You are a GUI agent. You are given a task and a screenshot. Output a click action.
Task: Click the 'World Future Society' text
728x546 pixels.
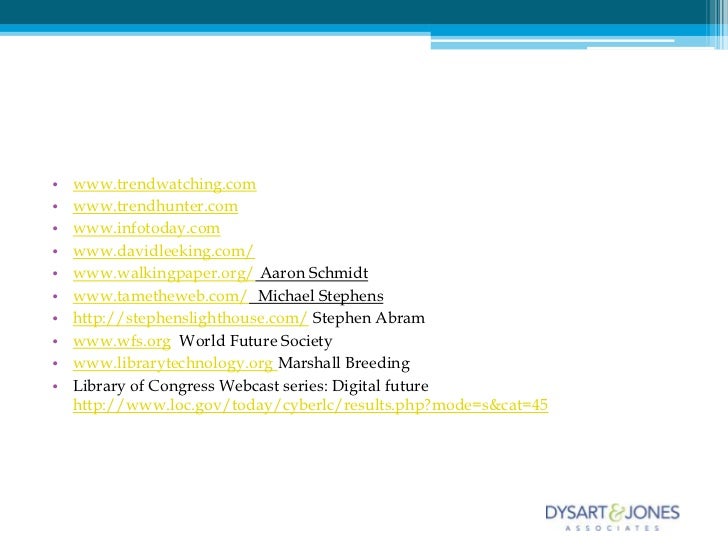pos(256,341)
